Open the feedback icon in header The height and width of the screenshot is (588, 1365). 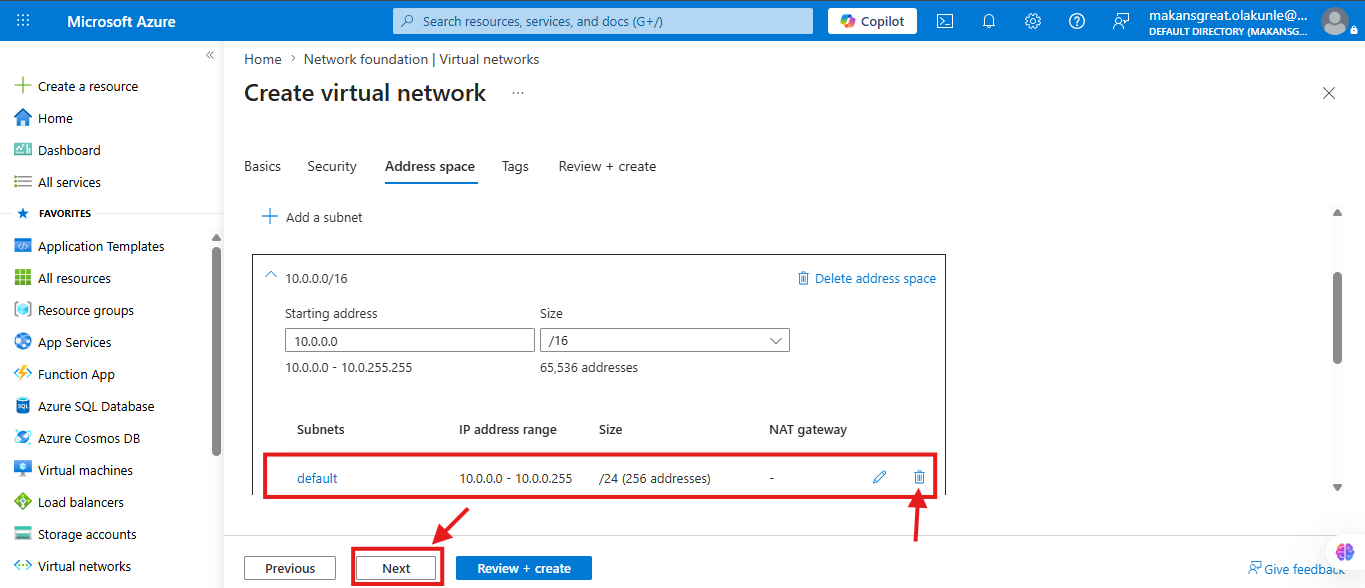tap(1121, 20)
